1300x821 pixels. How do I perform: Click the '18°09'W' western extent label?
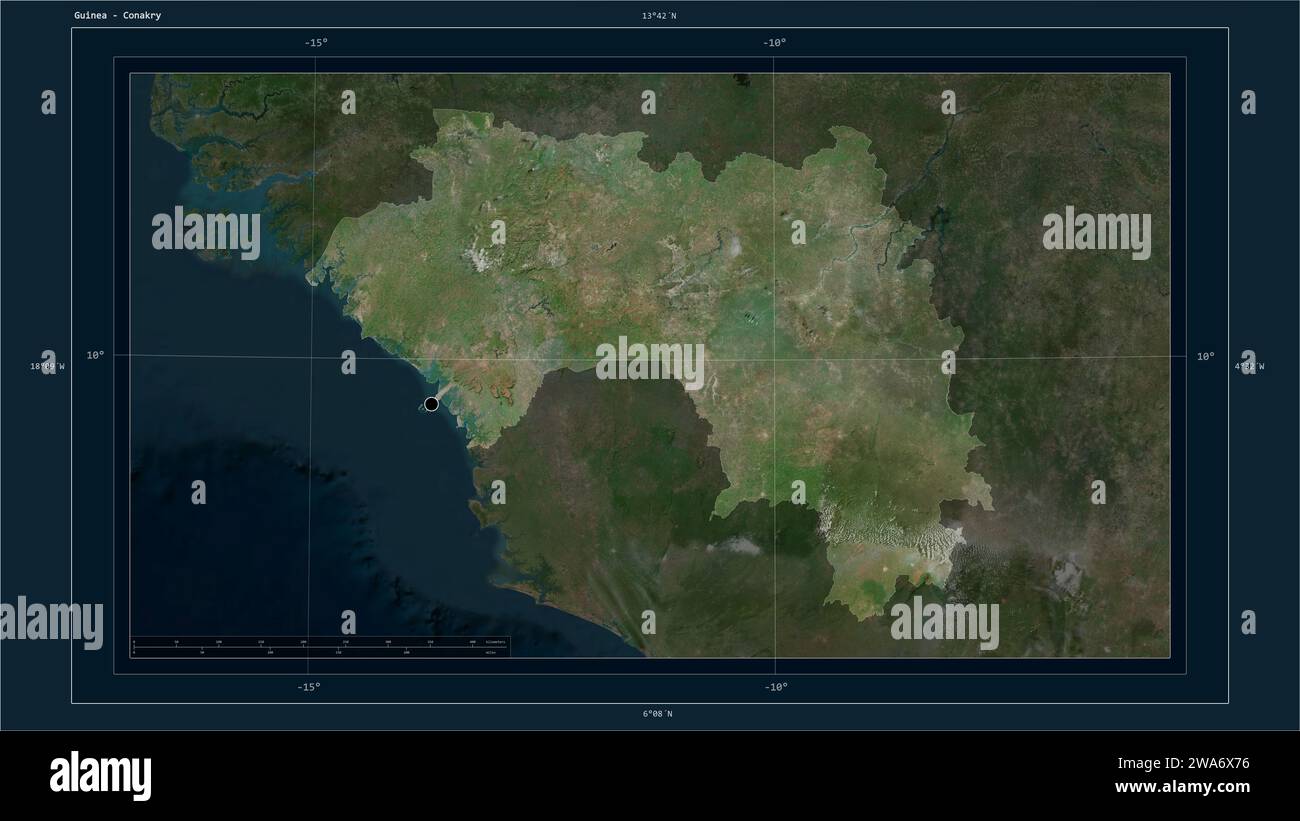point(47,366)
